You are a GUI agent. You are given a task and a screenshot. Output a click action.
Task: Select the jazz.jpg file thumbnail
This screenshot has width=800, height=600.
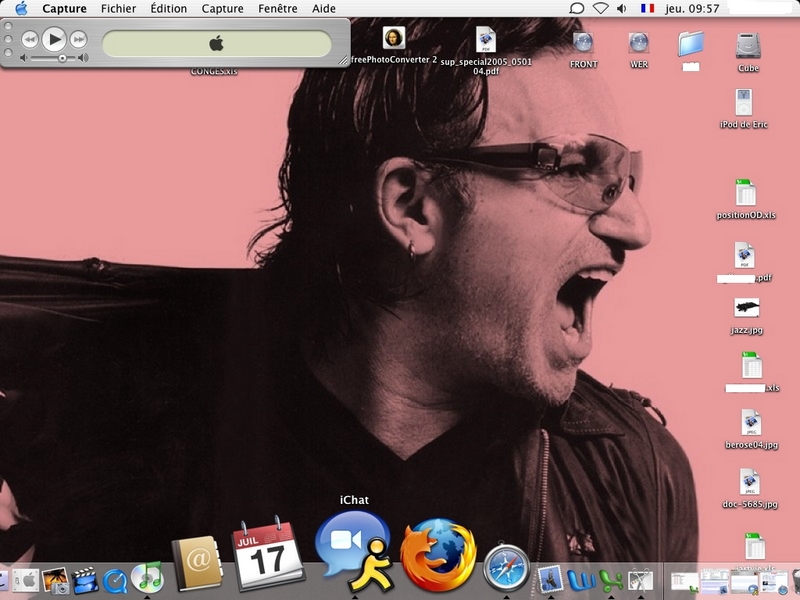(x=746, y=308)
